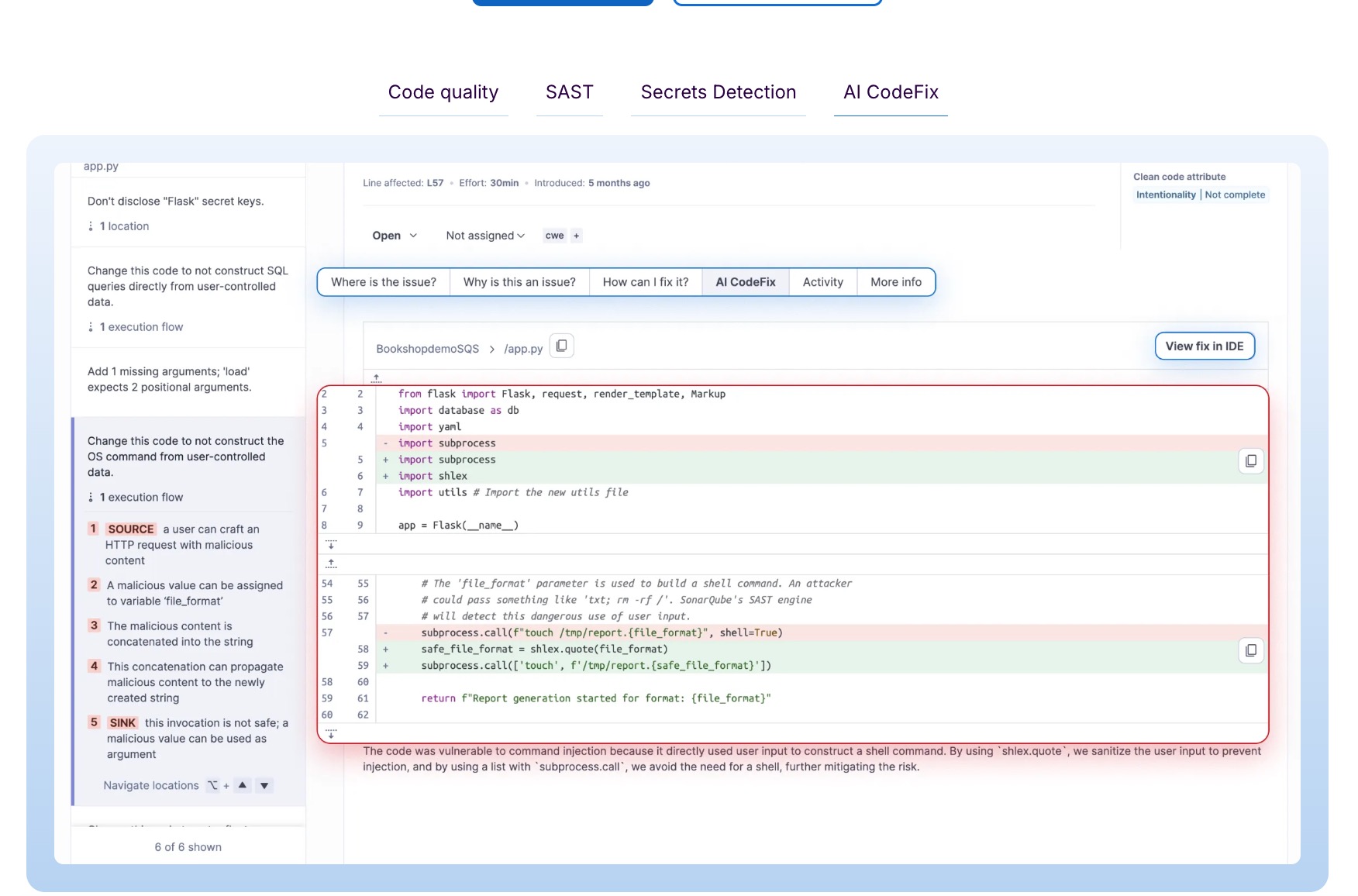Open the issue status Open dropdown
The width and height of the screenshot is (1358, 896).
(394, 236)
